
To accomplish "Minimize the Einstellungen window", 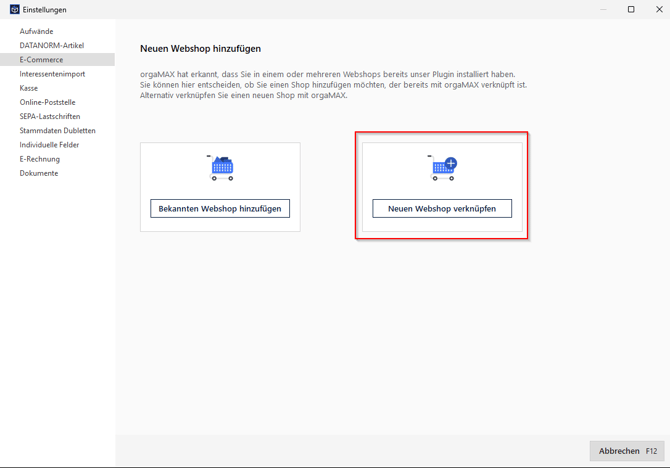I will coord(603,10).
